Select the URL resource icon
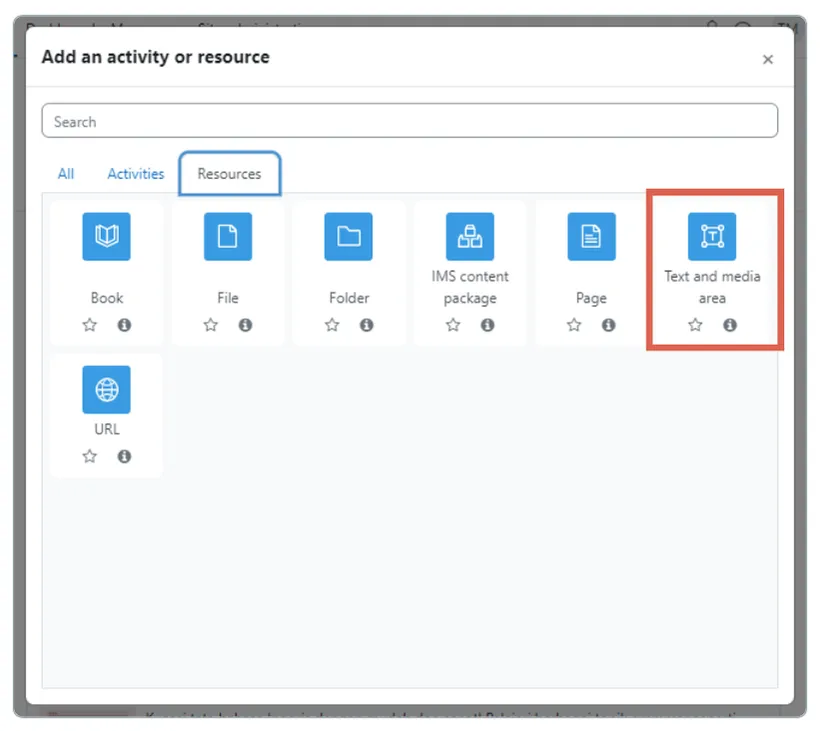The height and width of the screenshot is (731, 821). click(106, 390)
